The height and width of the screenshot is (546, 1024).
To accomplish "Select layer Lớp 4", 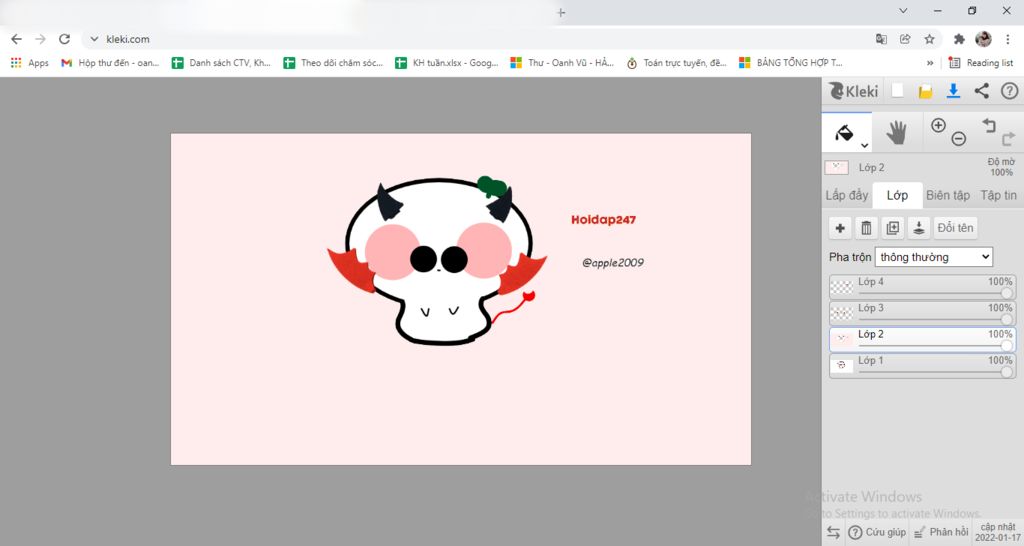I will pos(923,287).
